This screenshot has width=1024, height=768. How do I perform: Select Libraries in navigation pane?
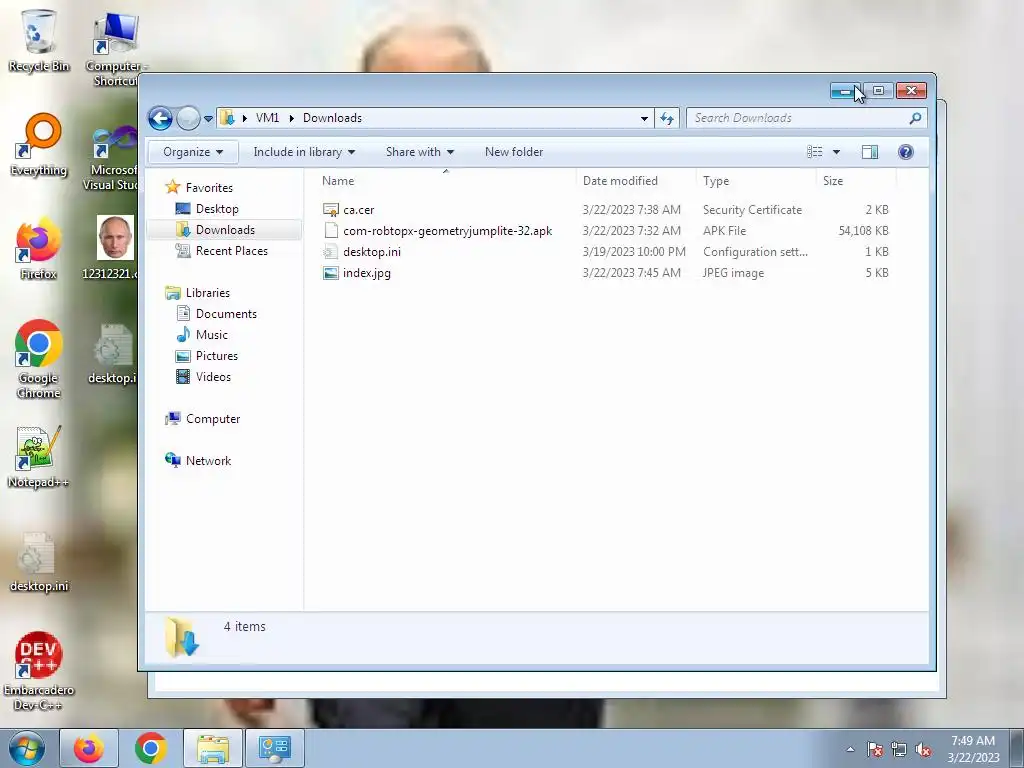[208, 293]
